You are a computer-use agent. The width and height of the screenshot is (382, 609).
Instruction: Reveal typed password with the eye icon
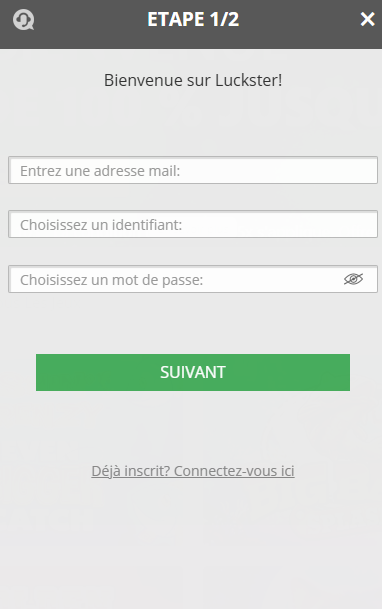tap(353, 279)
